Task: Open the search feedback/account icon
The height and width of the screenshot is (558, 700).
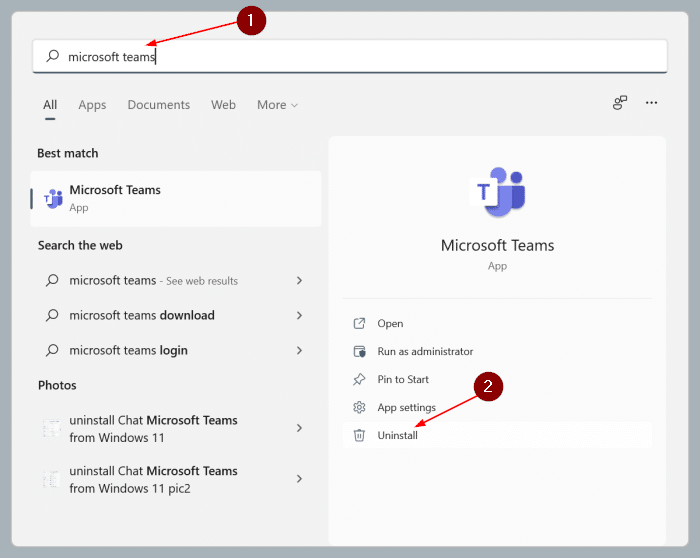Action: point(620,103)
